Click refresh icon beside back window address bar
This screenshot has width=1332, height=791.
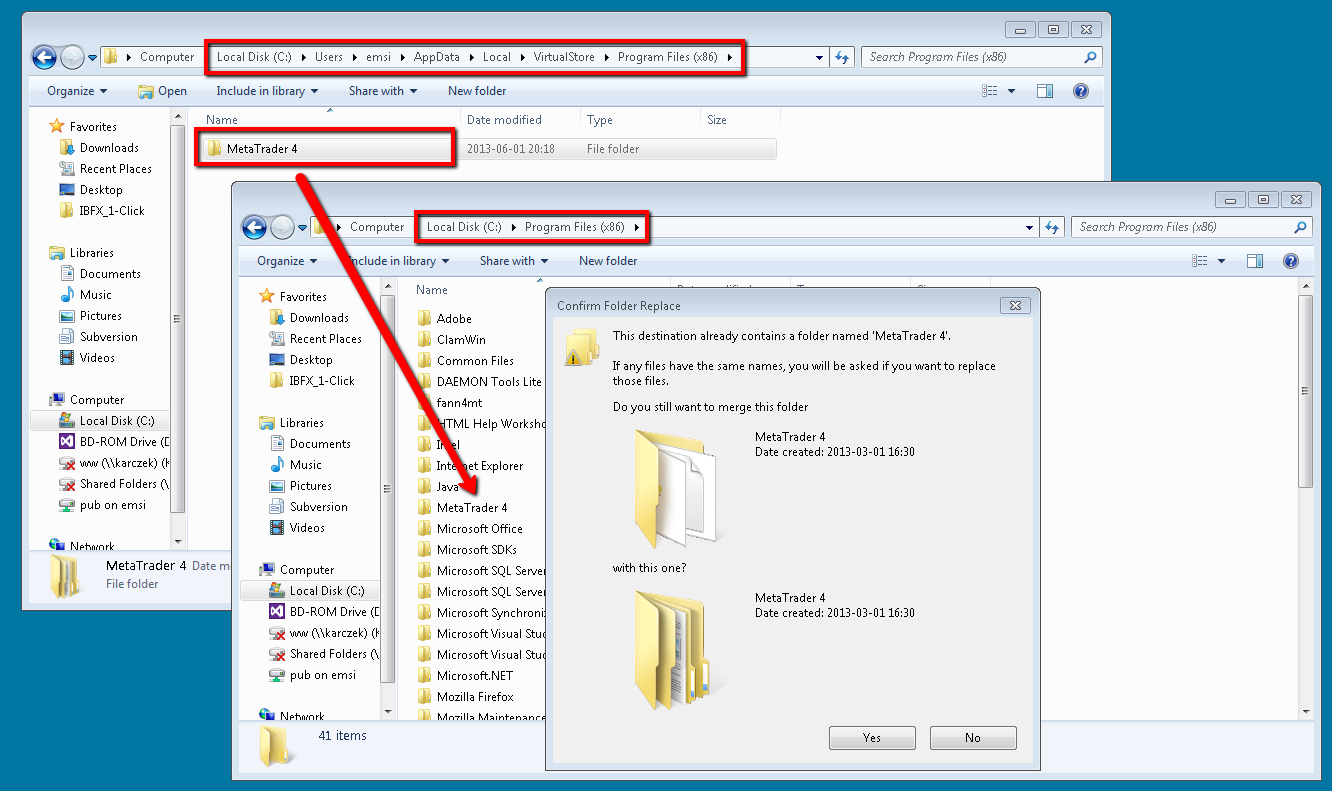coord(842,57)
